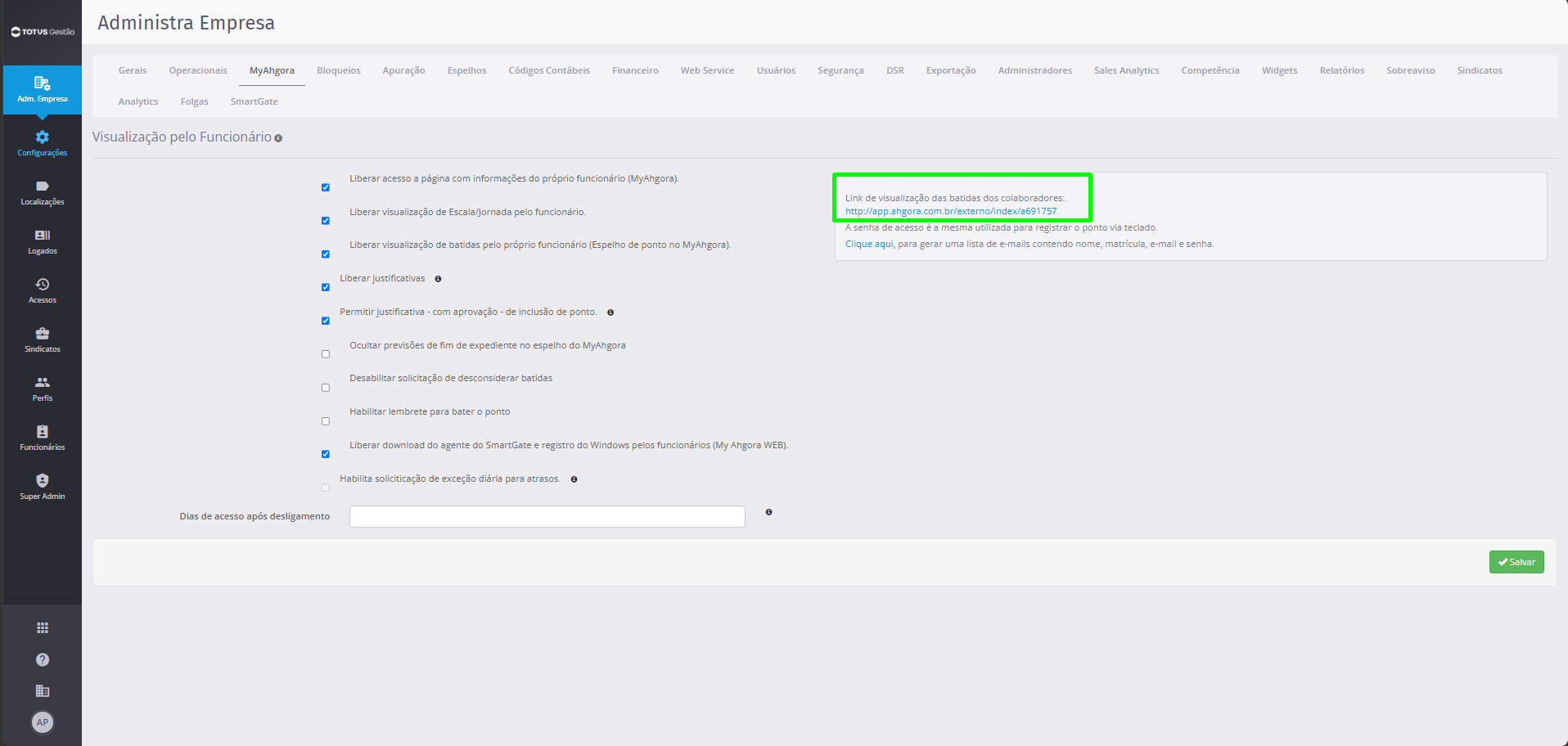
Task: Click the 'Clique aqui' link
Action: click(x=869, y=244)
